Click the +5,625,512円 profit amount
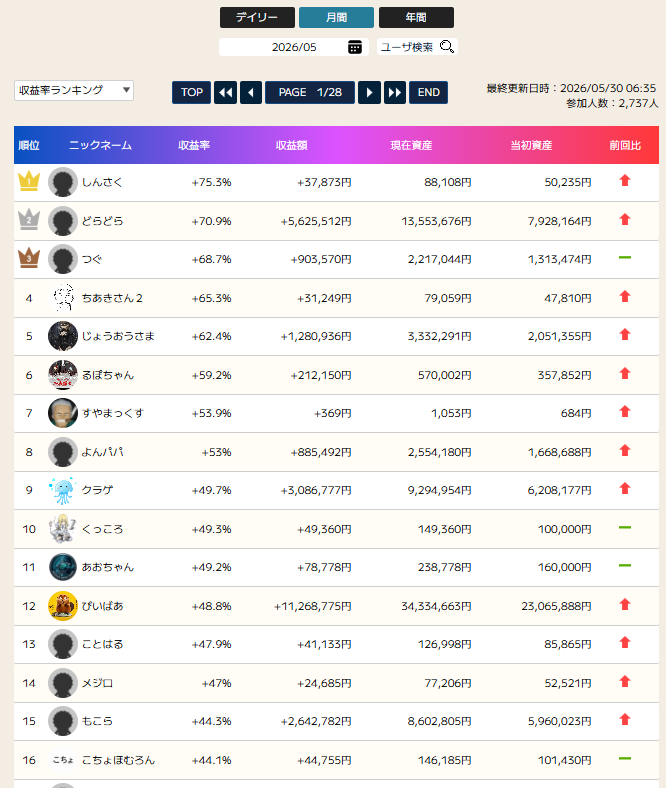The height and width of the screenshot is (788, 666). [316, 221]
